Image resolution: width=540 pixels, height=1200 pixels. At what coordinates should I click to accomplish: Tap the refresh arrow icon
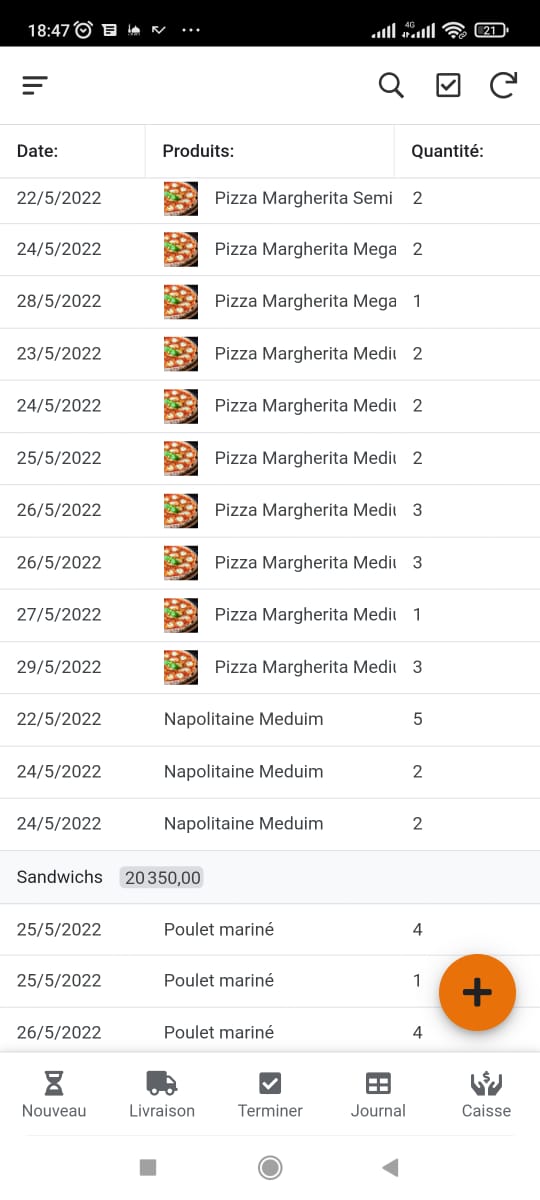pyautogui.click(x=503, y=86)
